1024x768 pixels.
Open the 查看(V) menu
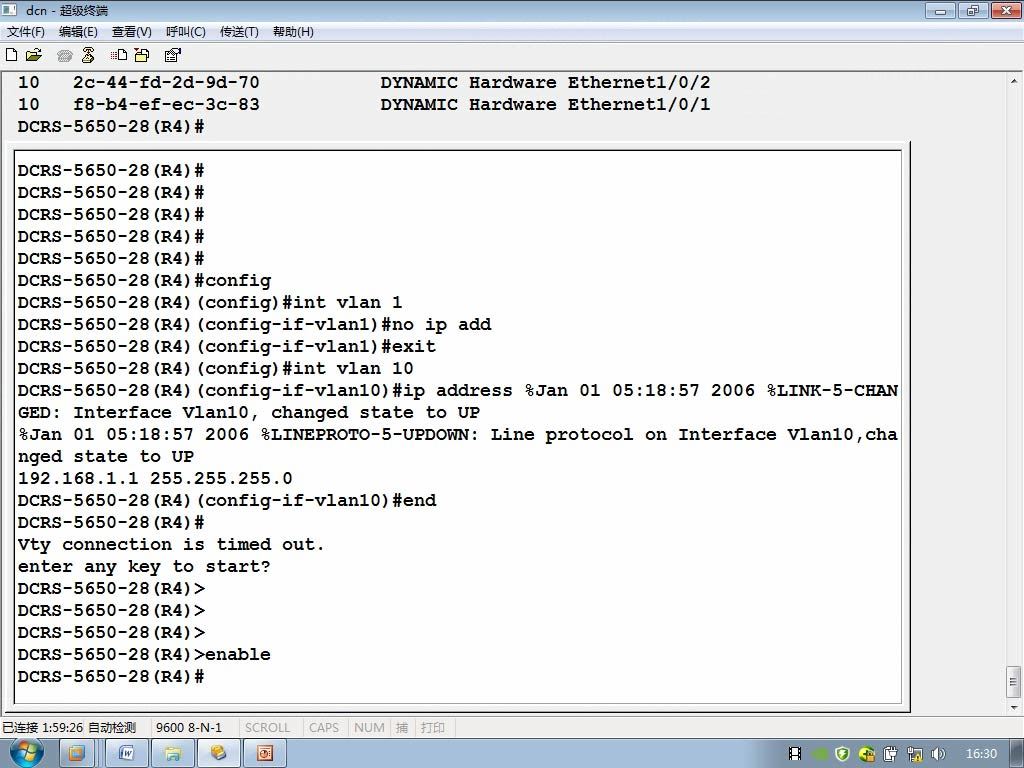pyautogui.click(x=131, y=31)
